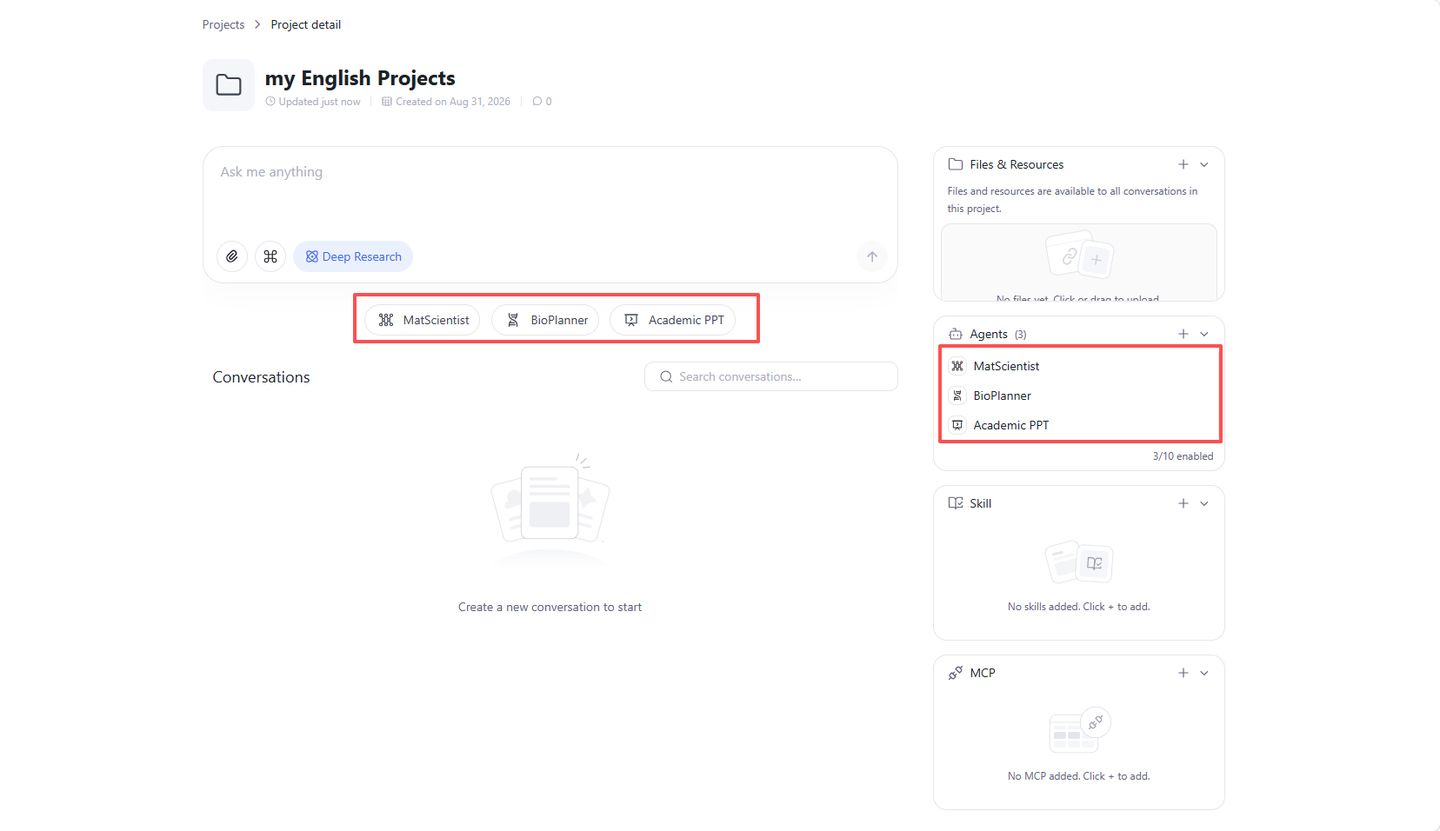Click the 'Project detail' breadcrumb text
The width and height of the screenshot is (1440, 831).
click(306, 25)
